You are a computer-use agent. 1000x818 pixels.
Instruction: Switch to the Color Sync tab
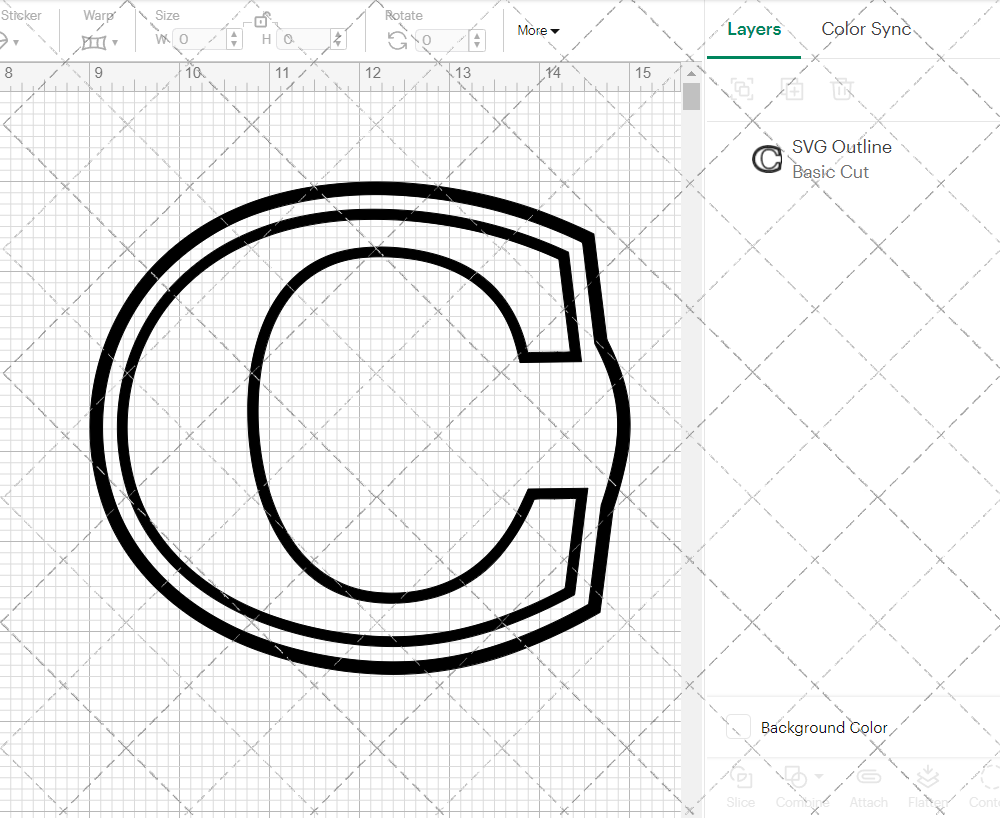pyautogui.click(x=866, y=29)
